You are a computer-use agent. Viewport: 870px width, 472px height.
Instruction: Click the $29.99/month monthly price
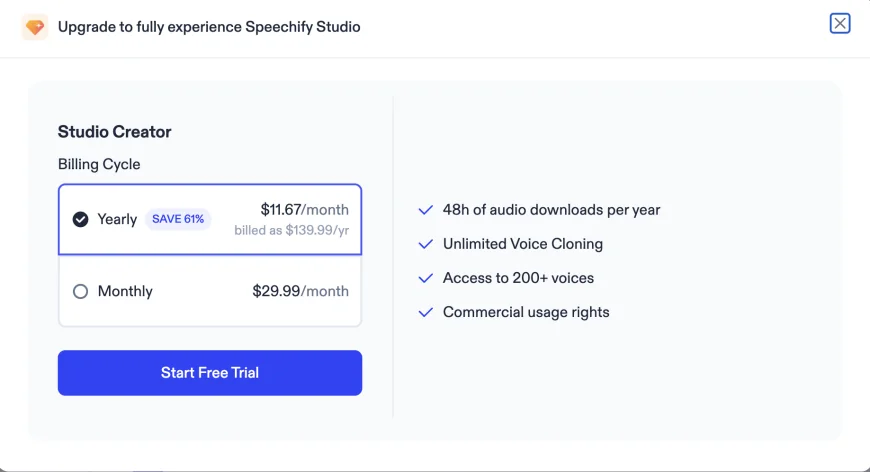[300, 292]
